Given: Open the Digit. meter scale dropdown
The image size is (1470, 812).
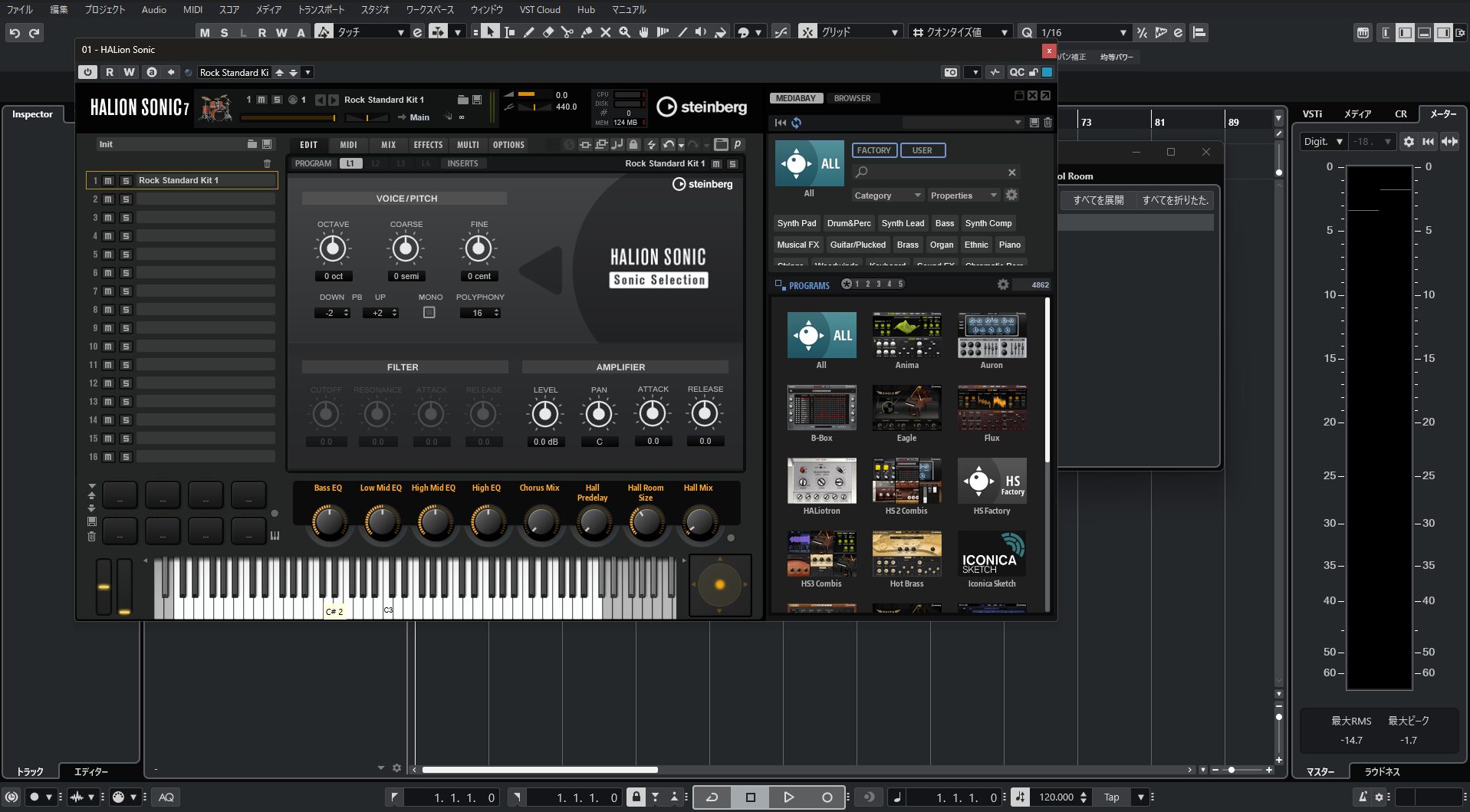Looking at the screenshot, I should (x=1324, y=142).
